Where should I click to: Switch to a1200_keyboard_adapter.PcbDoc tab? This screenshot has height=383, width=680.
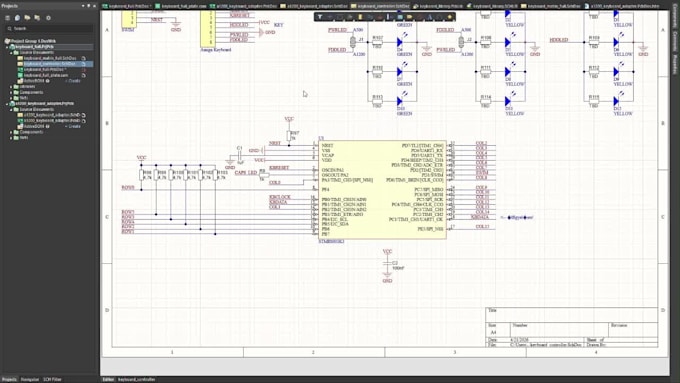tap(243, 6)
